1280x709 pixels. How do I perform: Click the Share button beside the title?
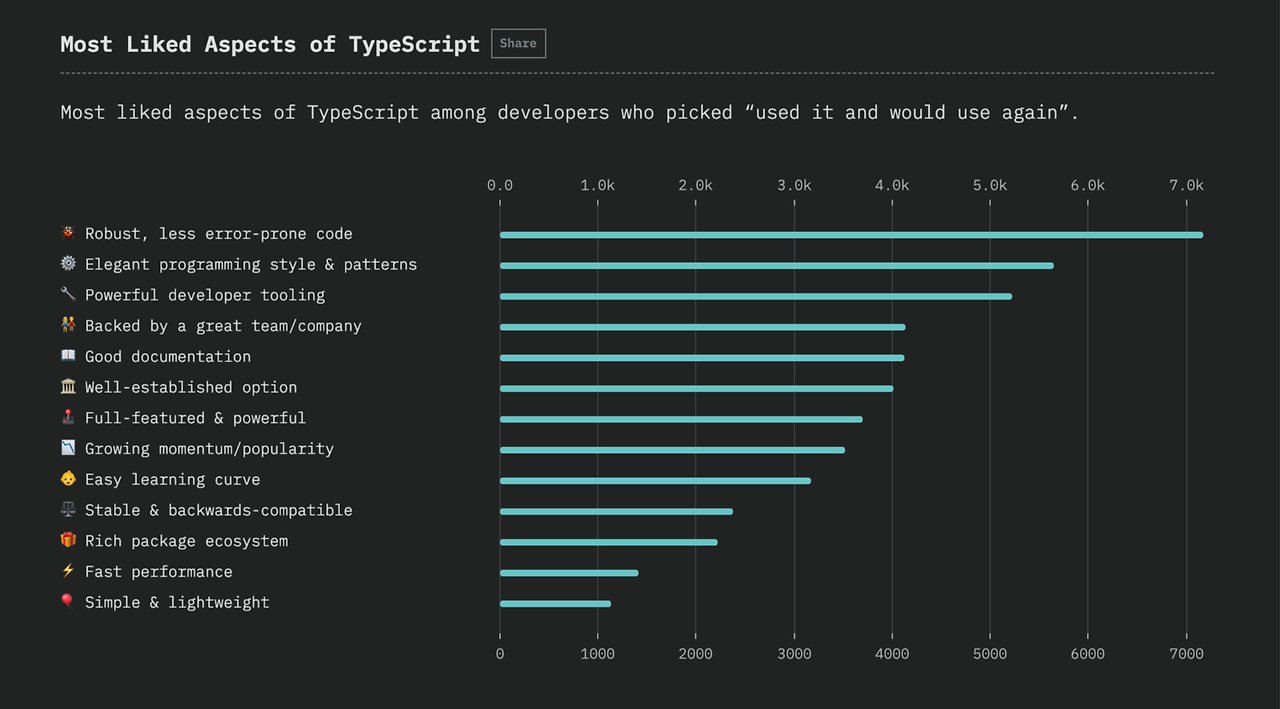point(518,44)
